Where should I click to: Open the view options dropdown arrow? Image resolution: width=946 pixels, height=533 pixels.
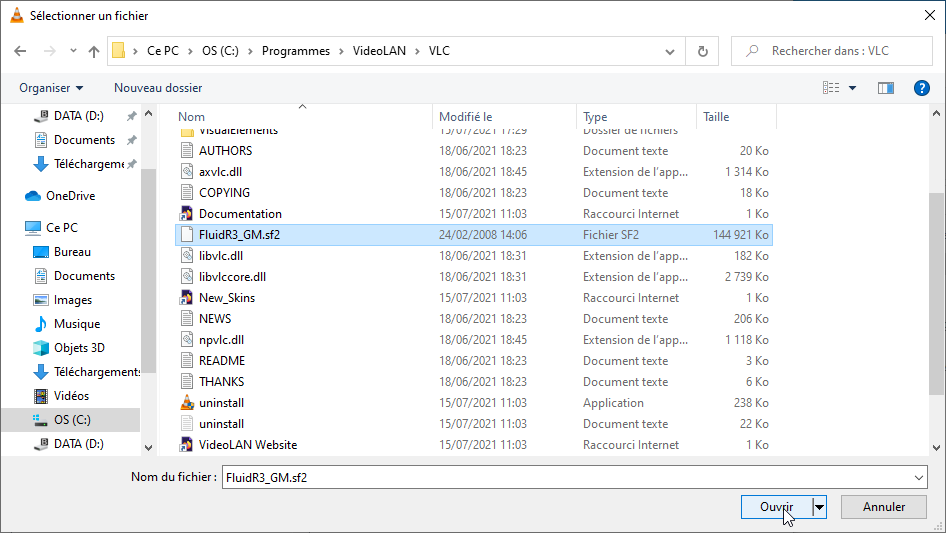(852, 88)
